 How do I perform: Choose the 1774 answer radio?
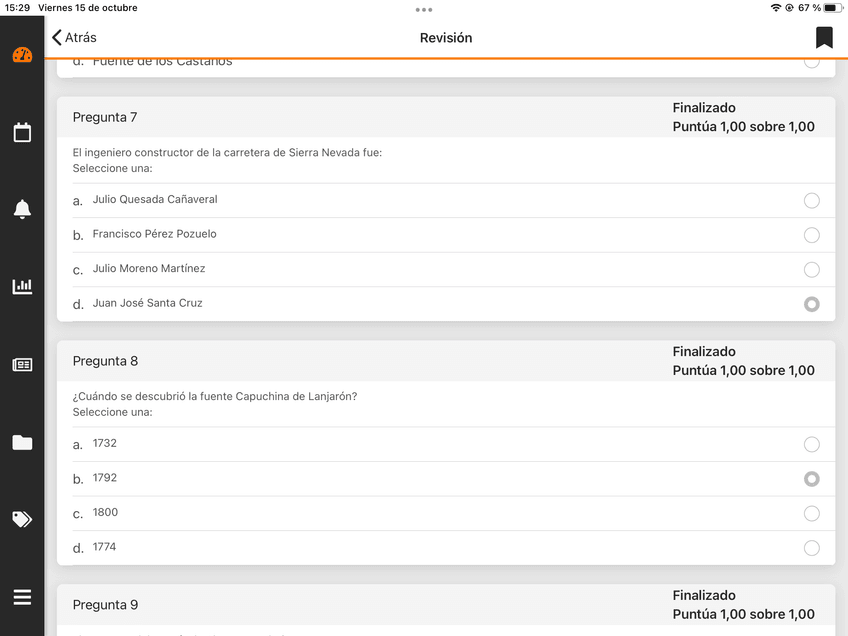coord(811,548)
